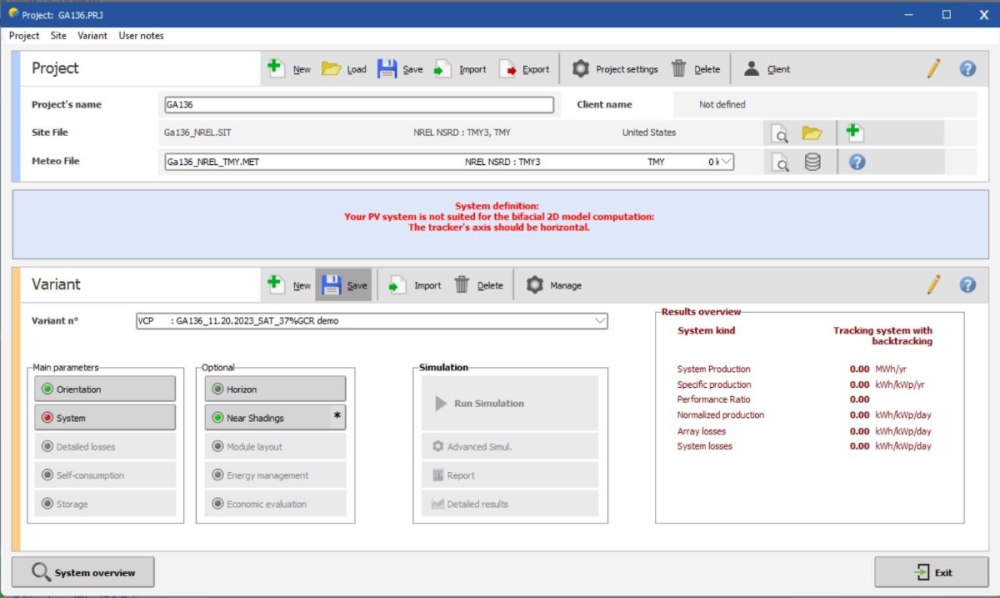The image size is (1000, 598).
Task: Open System parameters with red indicator
Action: click(106, 418)
